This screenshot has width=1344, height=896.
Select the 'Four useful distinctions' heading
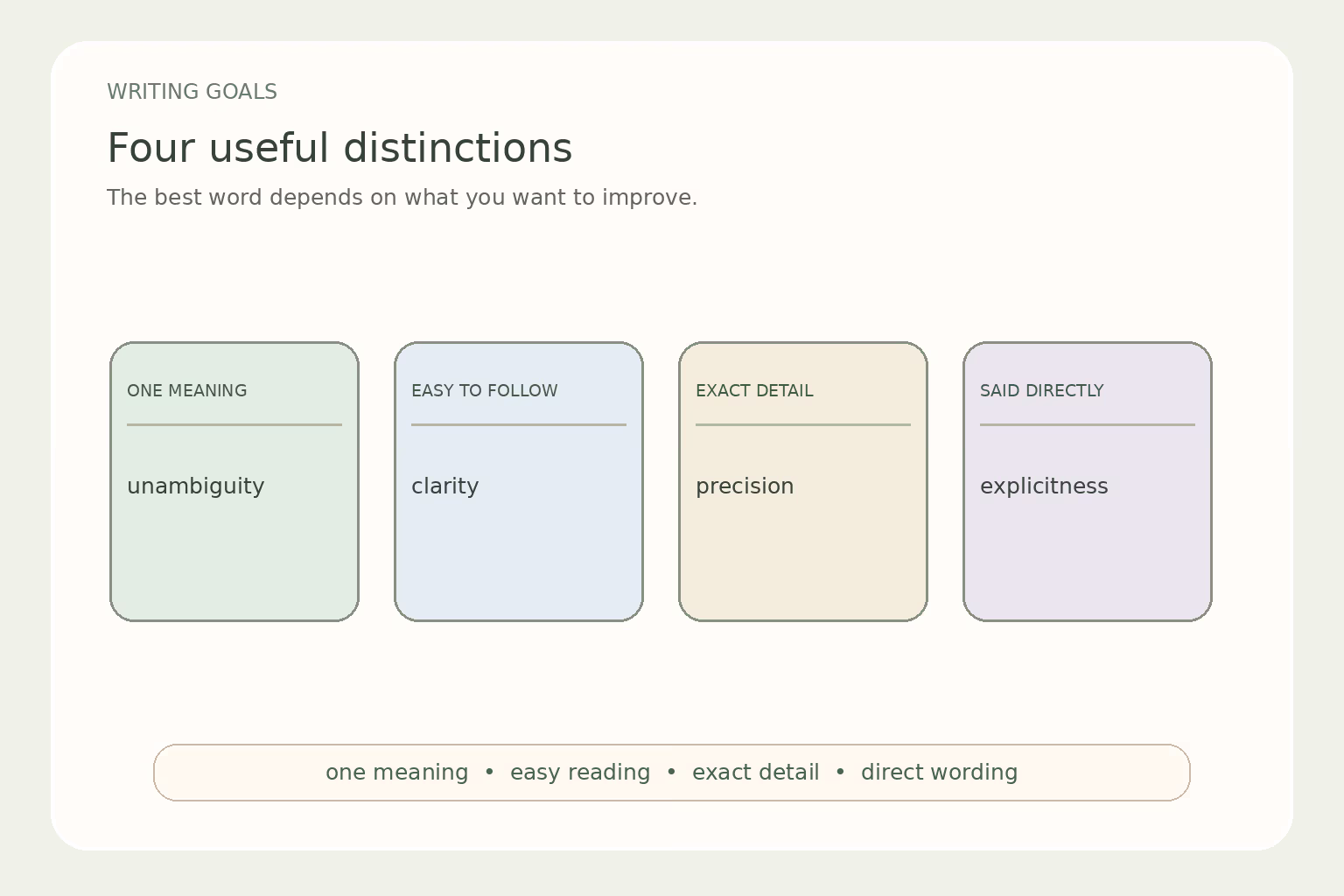(339, 148)
